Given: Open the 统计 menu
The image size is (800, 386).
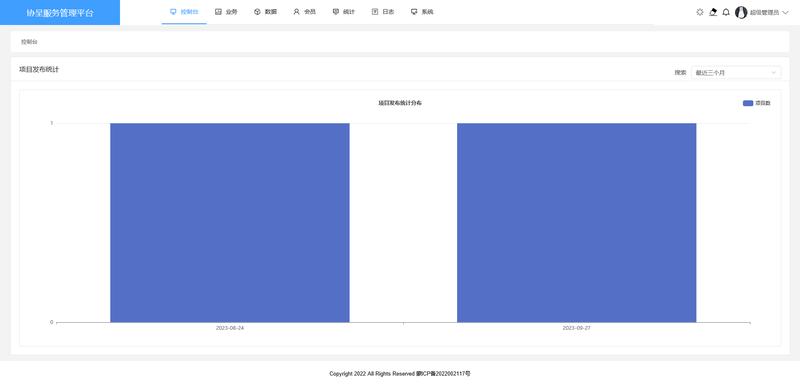Looking at the screenshot, I should click(343, 12).
